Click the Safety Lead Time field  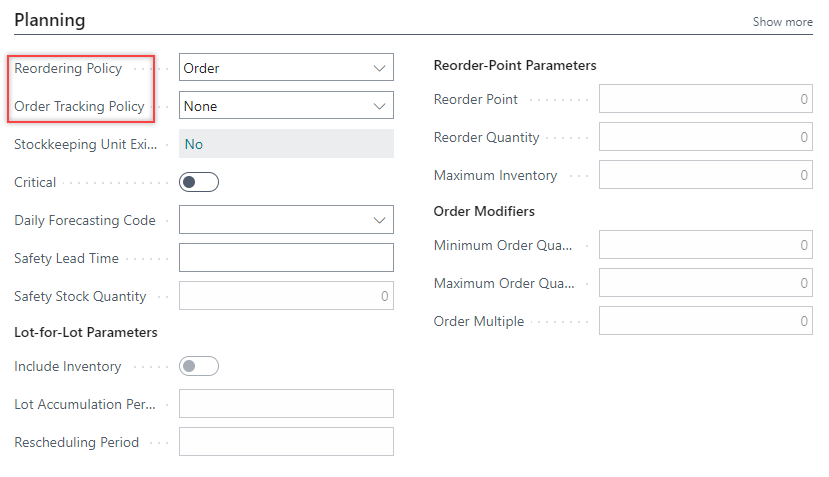coord(286,258)
